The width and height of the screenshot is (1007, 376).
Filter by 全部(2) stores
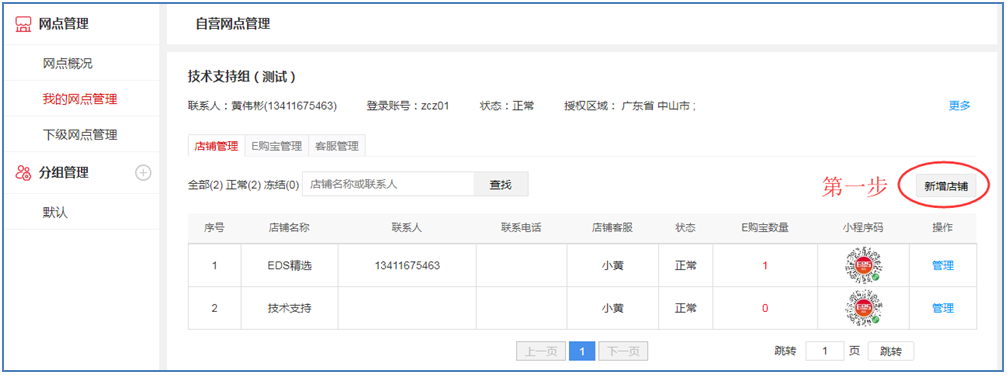click(x=206, y=185)
